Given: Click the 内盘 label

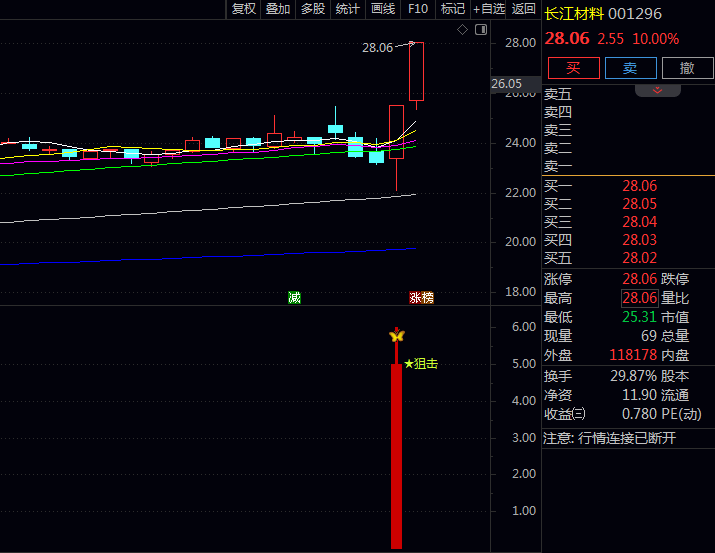Looking at the screenshot, I should (675, 355).
